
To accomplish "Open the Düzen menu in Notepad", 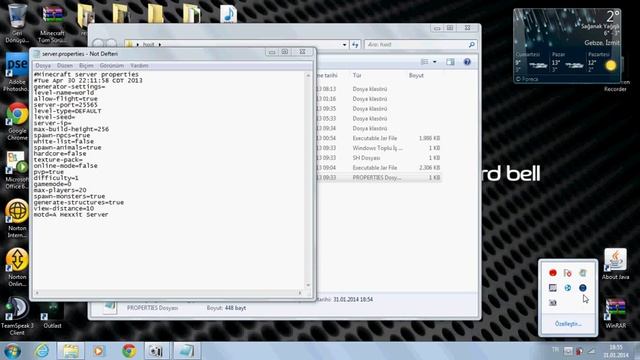I will 64,65.
